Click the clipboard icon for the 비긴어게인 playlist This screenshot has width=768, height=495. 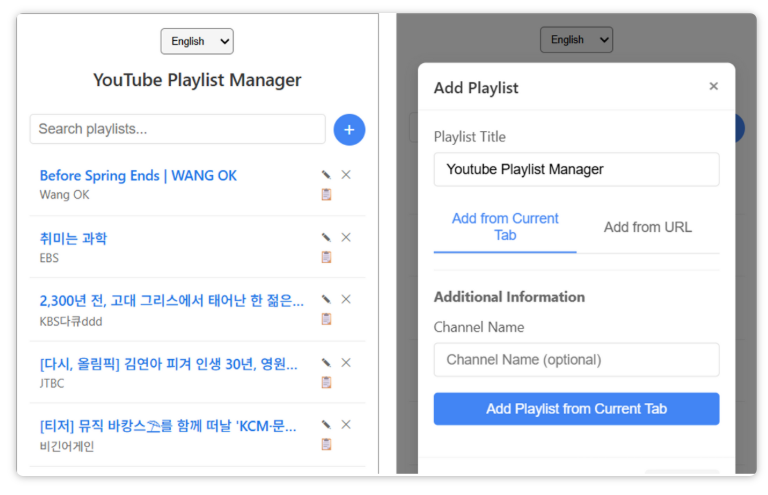point(326,444)
